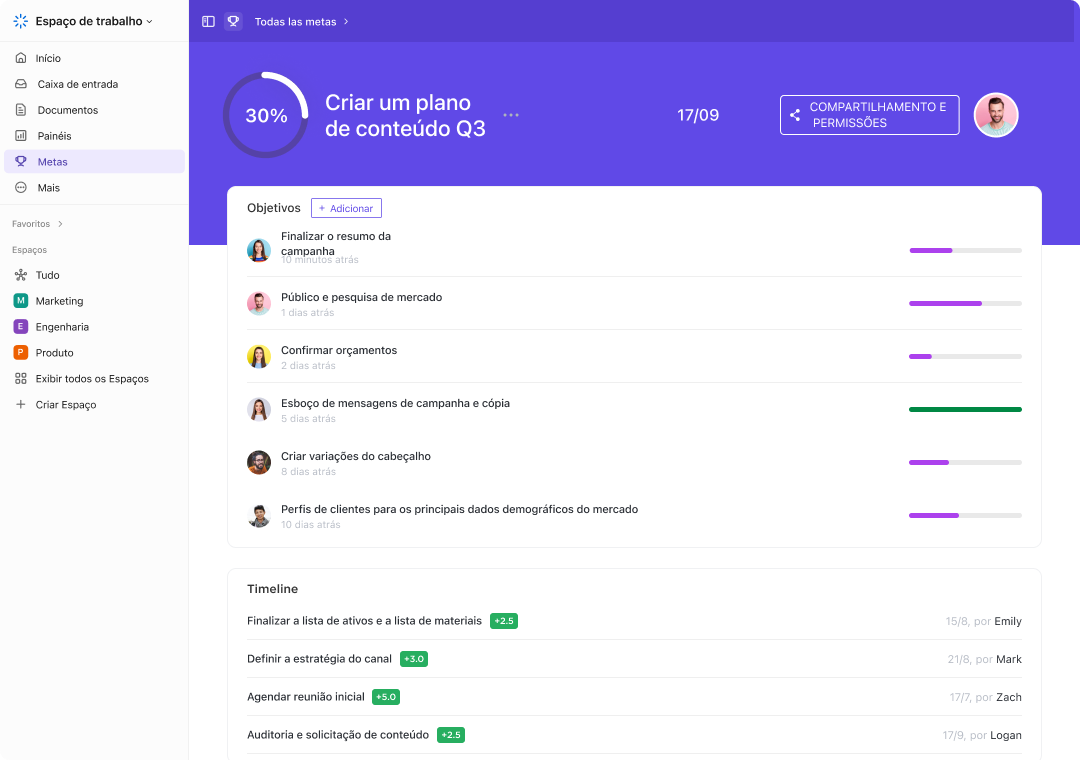Image resolution: width=1080 pixels, height=760 pixels.
Task: Click avatar for Finalizar o resumo da campanha
Action: pos(259,250)
